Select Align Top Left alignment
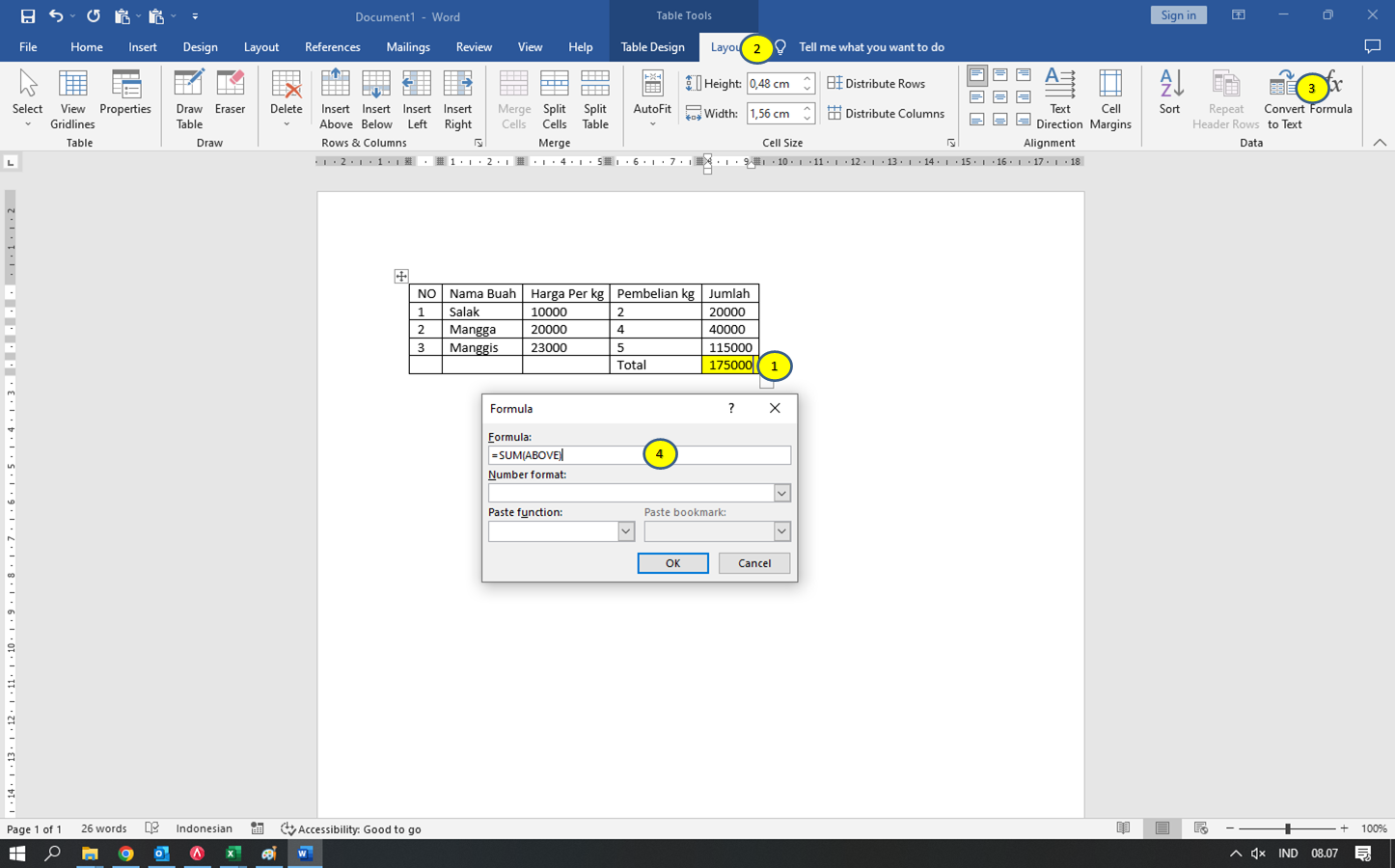Viewport: 1395px width, 868px height. point(977,75)
